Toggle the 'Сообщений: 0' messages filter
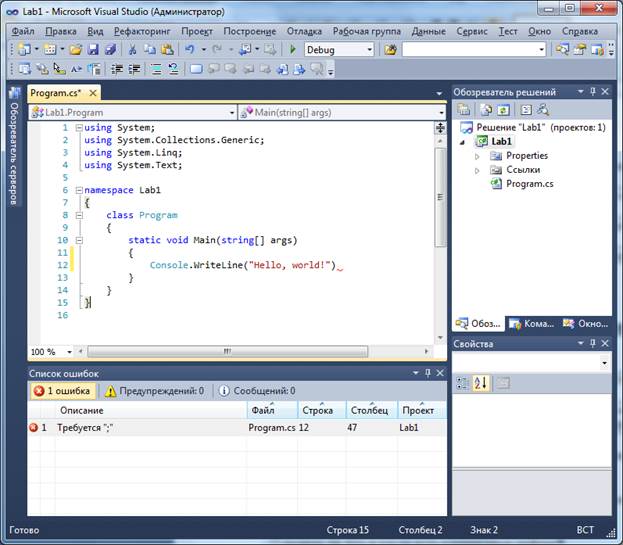 tap(257, 391)
